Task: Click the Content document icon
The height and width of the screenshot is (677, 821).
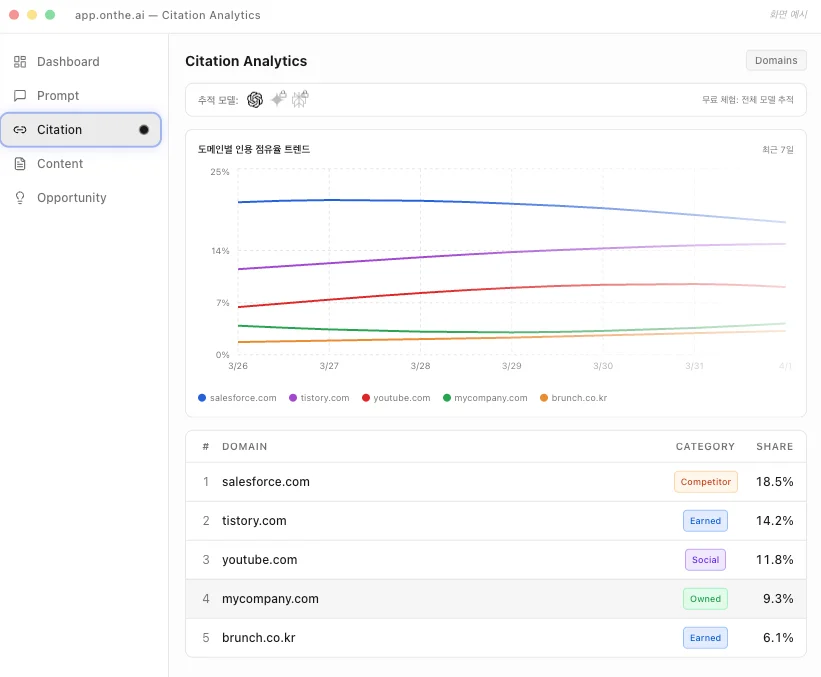Action: (20, 164)
